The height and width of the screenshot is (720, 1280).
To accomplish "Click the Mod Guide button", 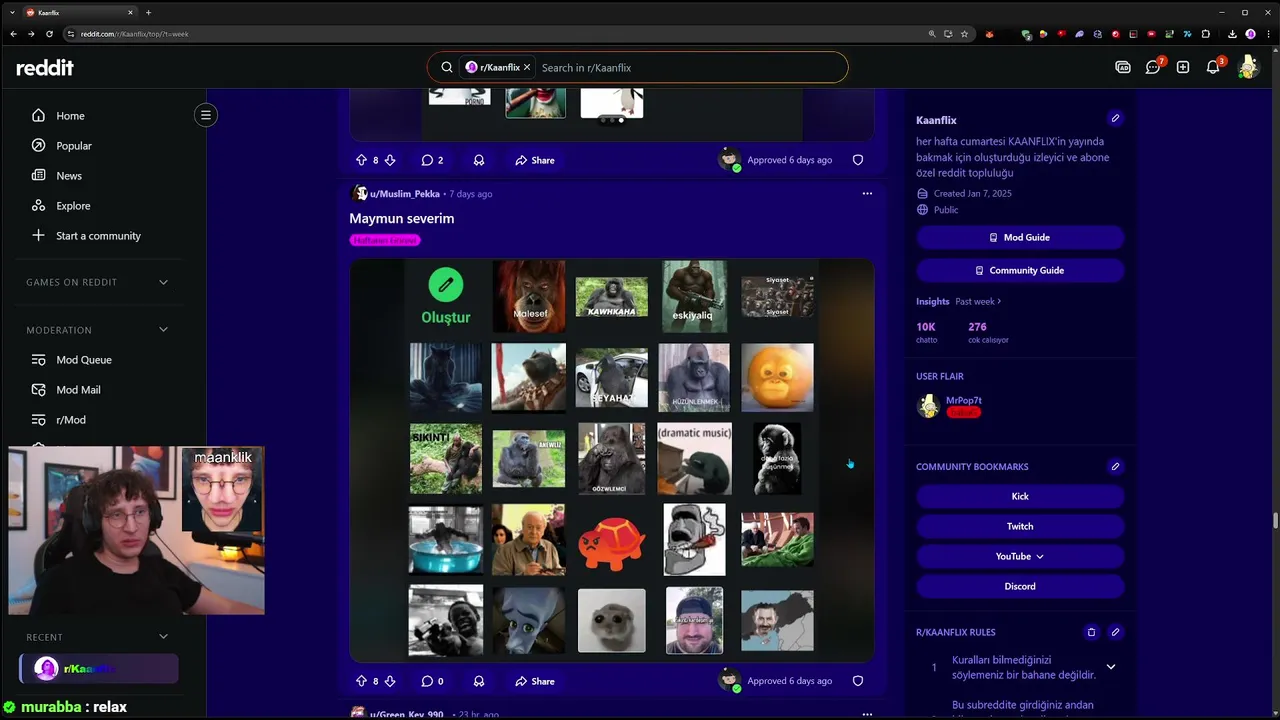I will pos(1020,237).
